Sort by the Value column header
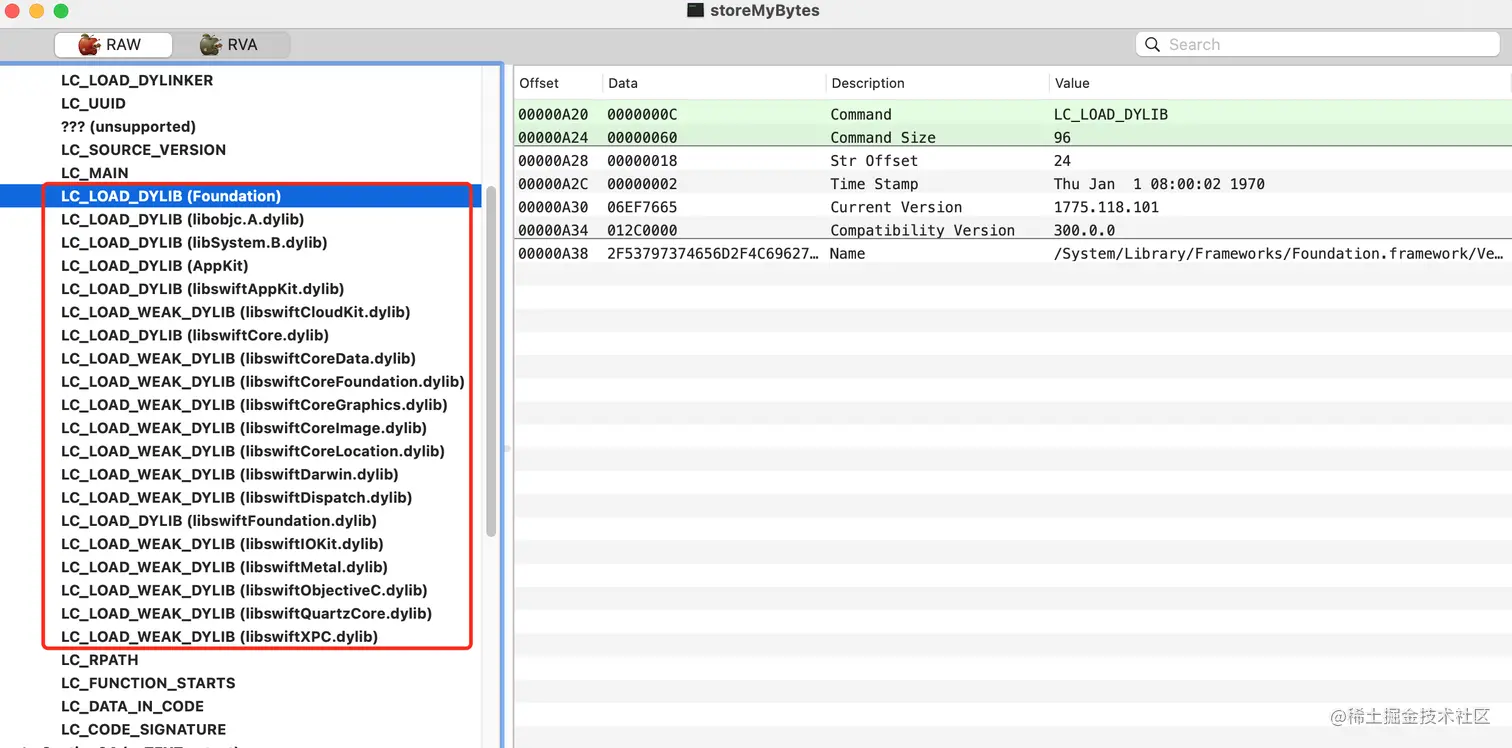 coord(1280,83)
